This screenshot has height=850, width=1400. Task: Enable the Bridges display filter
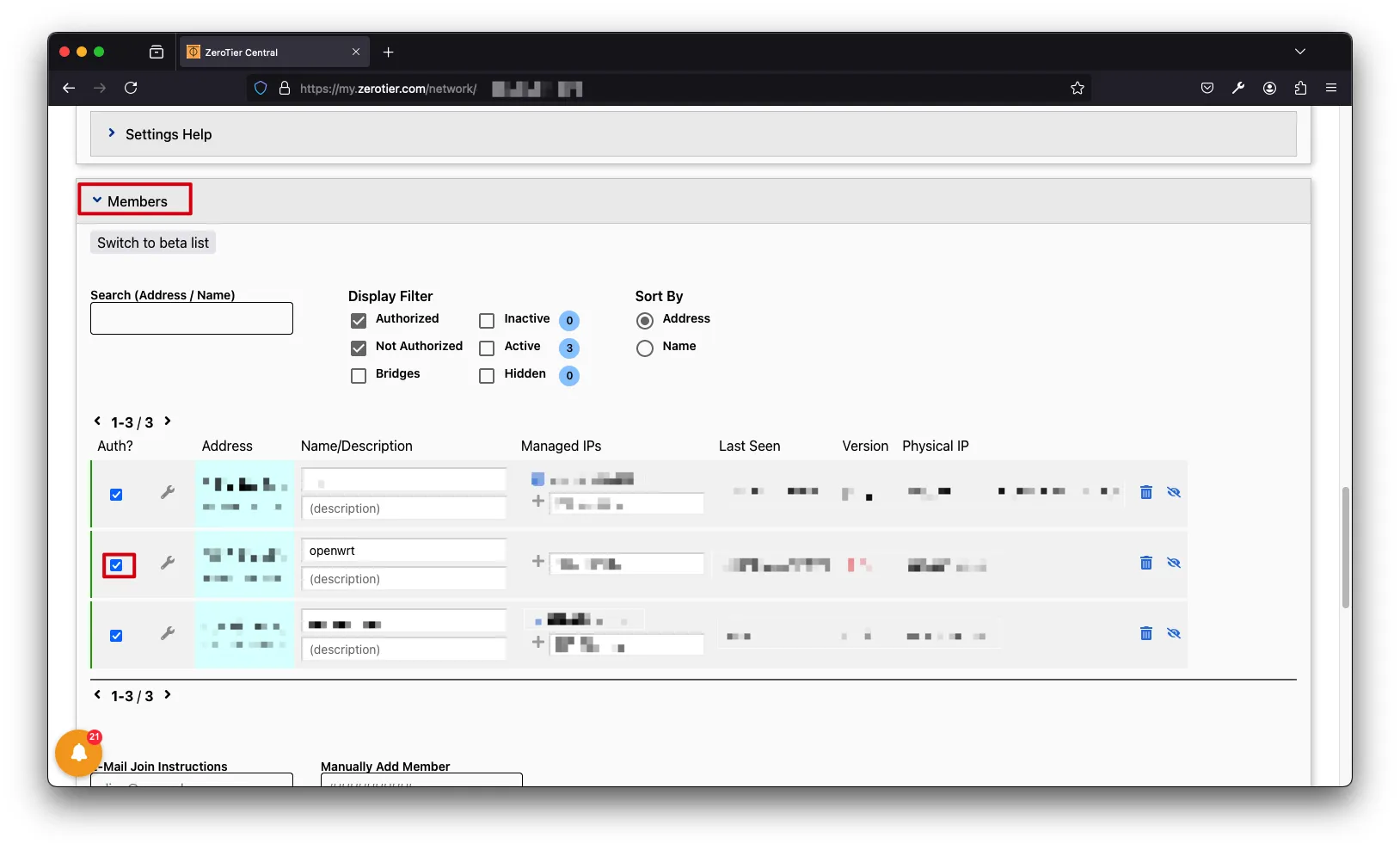pyautogui.click(x=359, y=376)
